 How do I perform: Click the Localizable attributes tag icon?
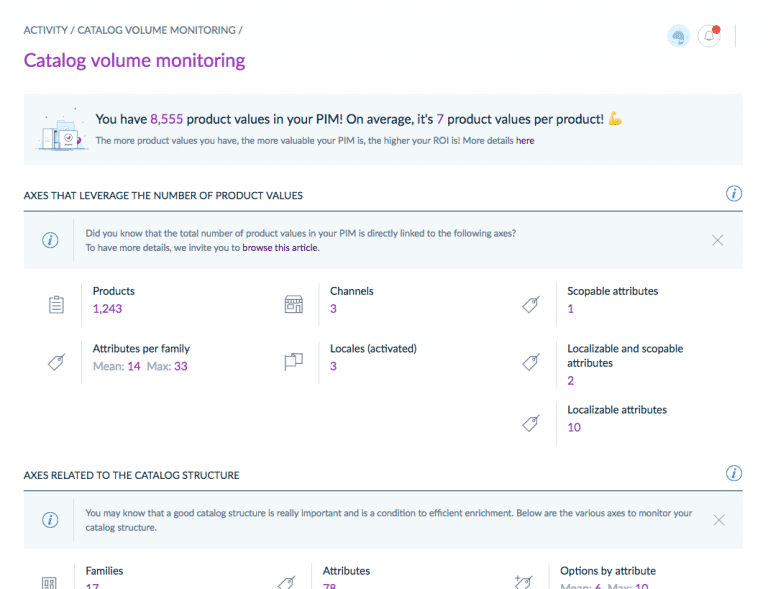point(531,424)
